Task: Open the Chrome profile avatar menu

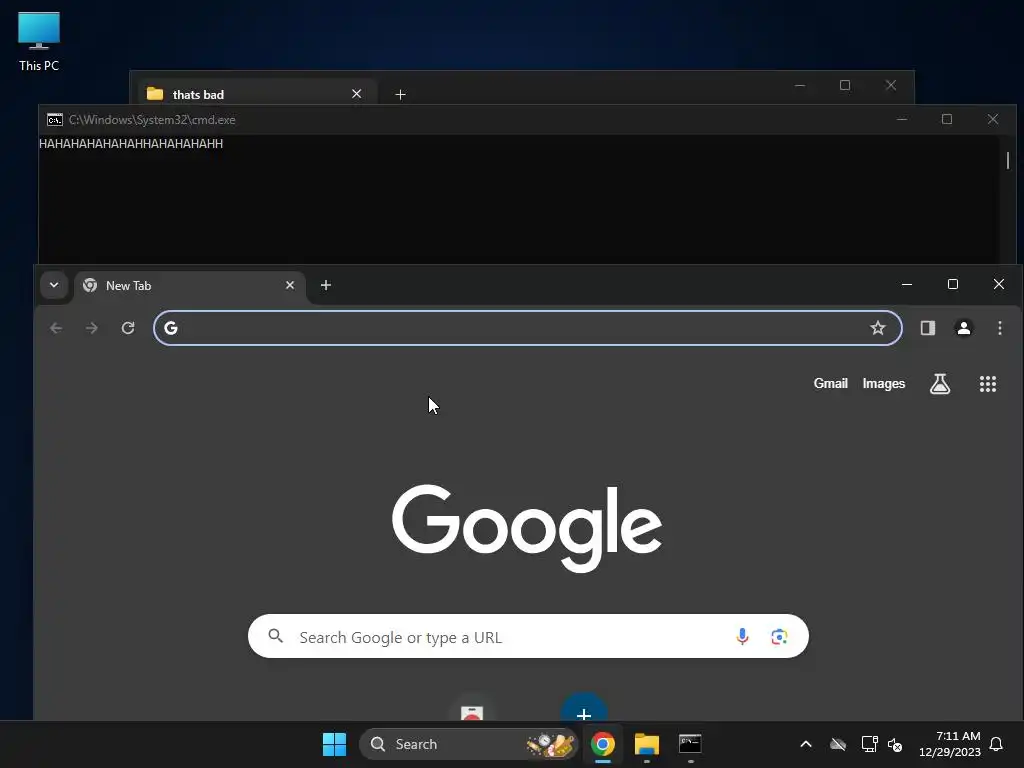Action: [x=964, y=328]
